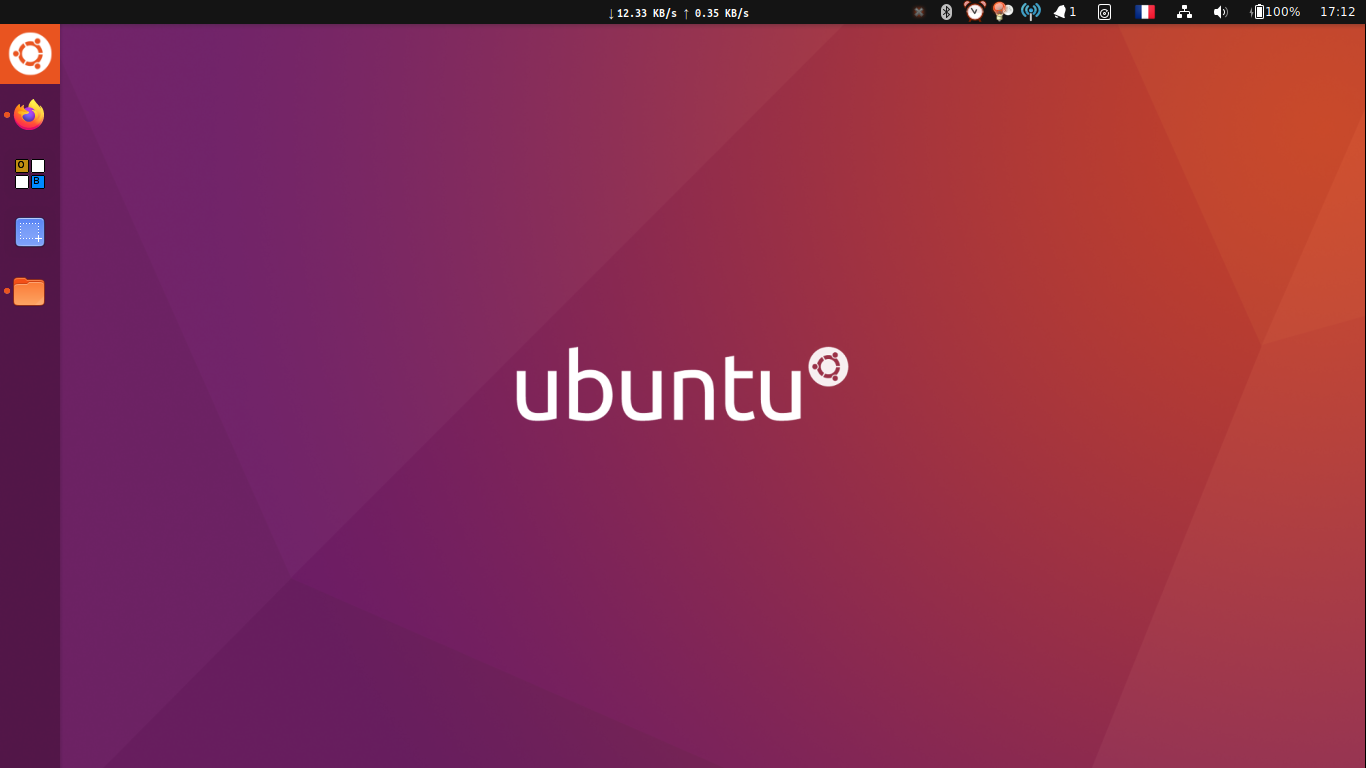Click the light bulb tray indicator
Image resolution: width=1366 pixels, height=768 pixels.
(1002, 11)
